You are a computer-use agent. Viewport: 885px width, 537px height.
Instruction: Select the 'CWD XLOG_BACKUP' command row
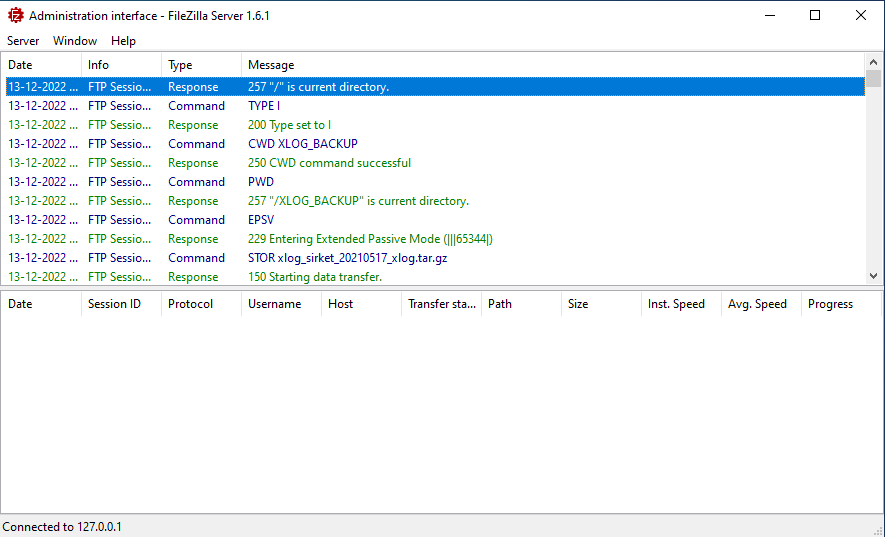click(435, 144)
